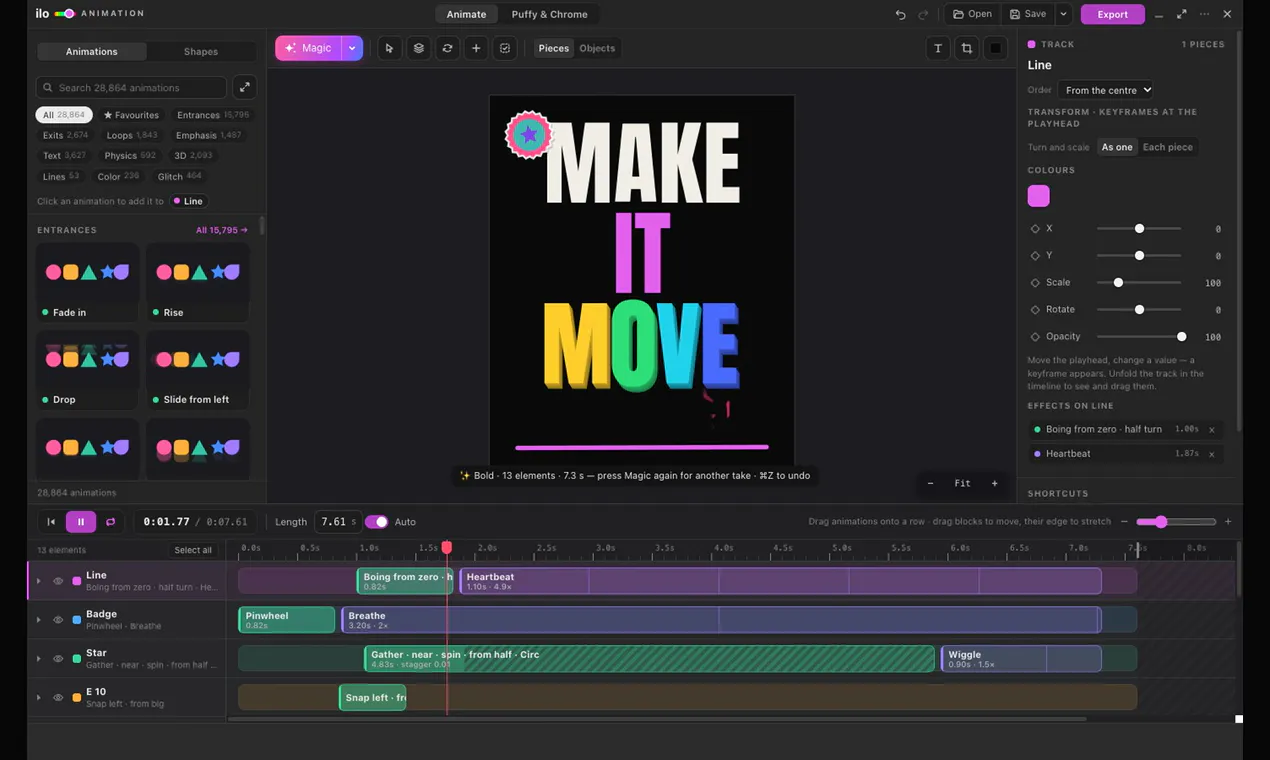The height and width of the screenshot is (760, 1270).
Task: Select the Text tool icon above the canvas
Action: pos(938,48)
